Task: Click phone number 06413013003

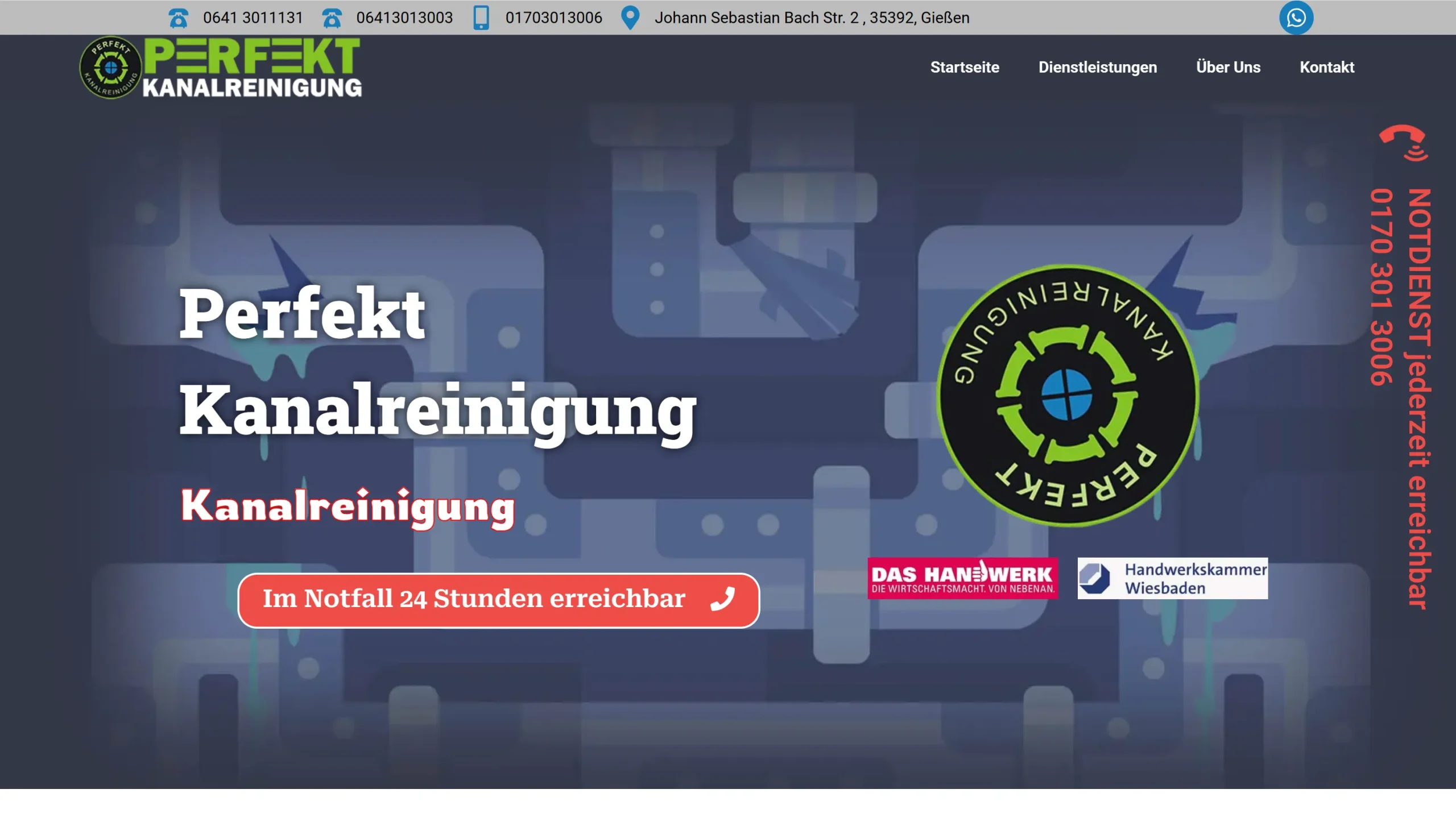Action: coord(404,18)
